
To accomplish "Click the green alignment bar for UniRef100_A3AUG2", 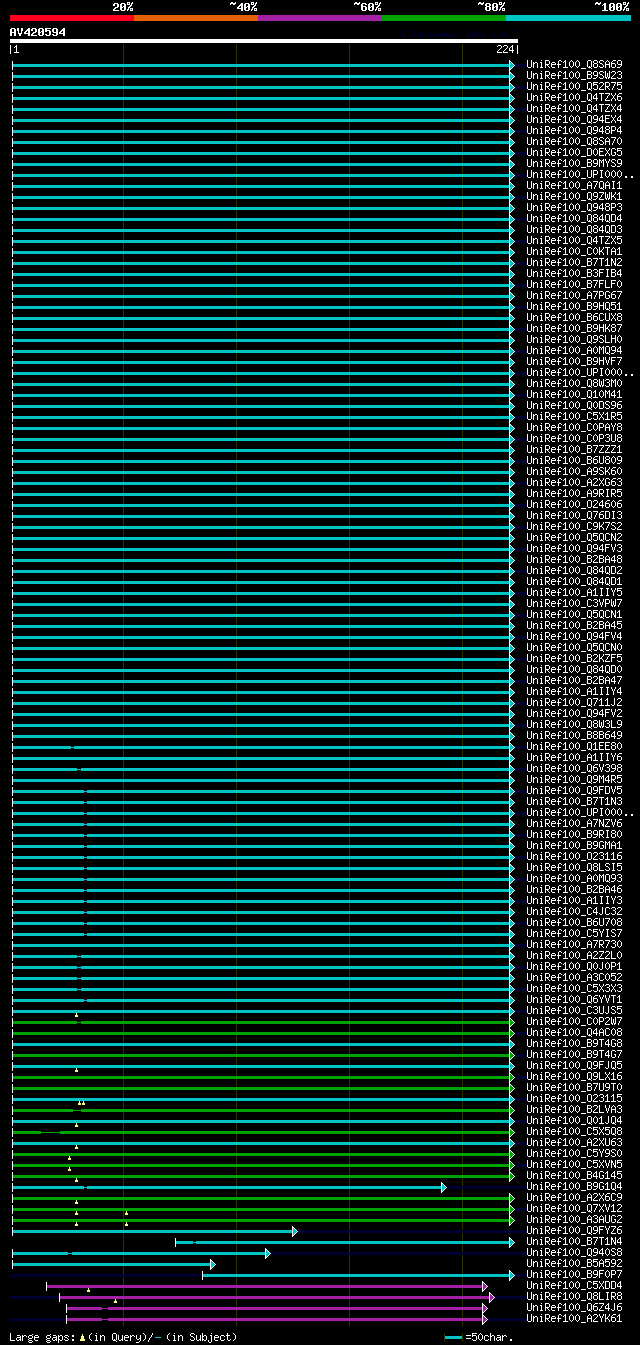I will click(x=263, y=1220).
